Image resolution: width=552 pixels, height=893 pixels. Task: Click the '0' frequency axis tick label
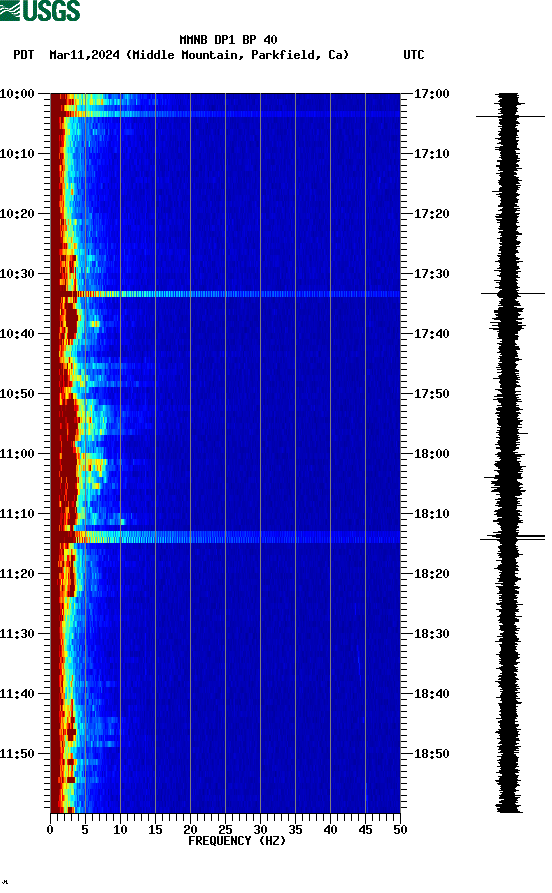tap(50, 830)
